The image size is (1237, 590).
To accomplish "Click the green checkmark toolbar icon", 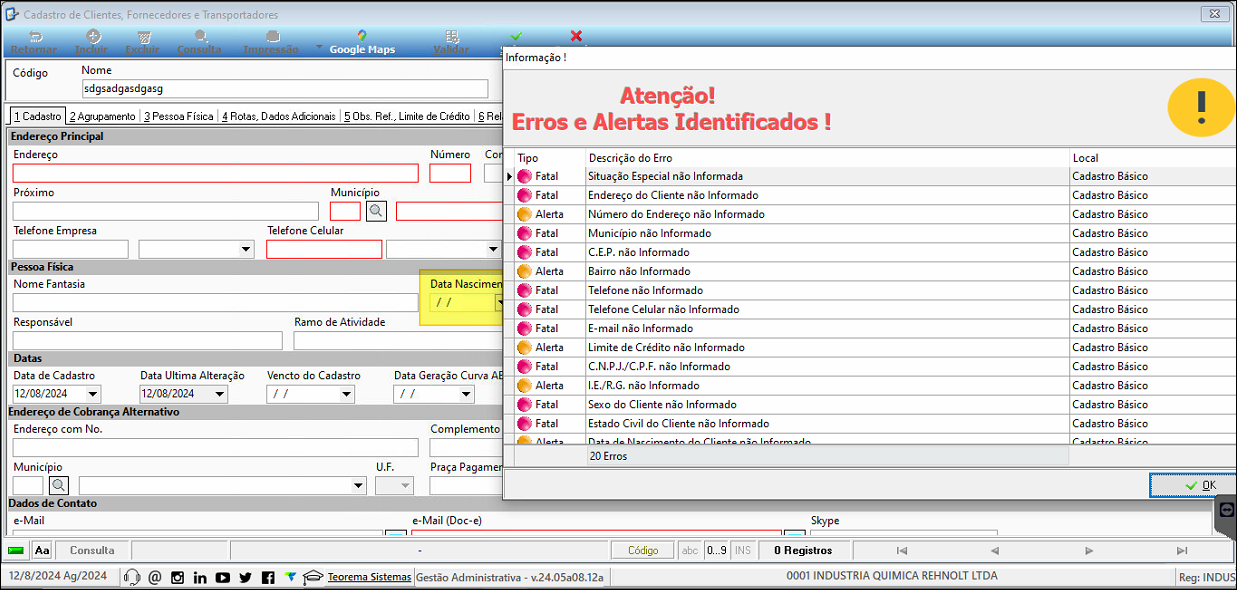I will point(516,36).
